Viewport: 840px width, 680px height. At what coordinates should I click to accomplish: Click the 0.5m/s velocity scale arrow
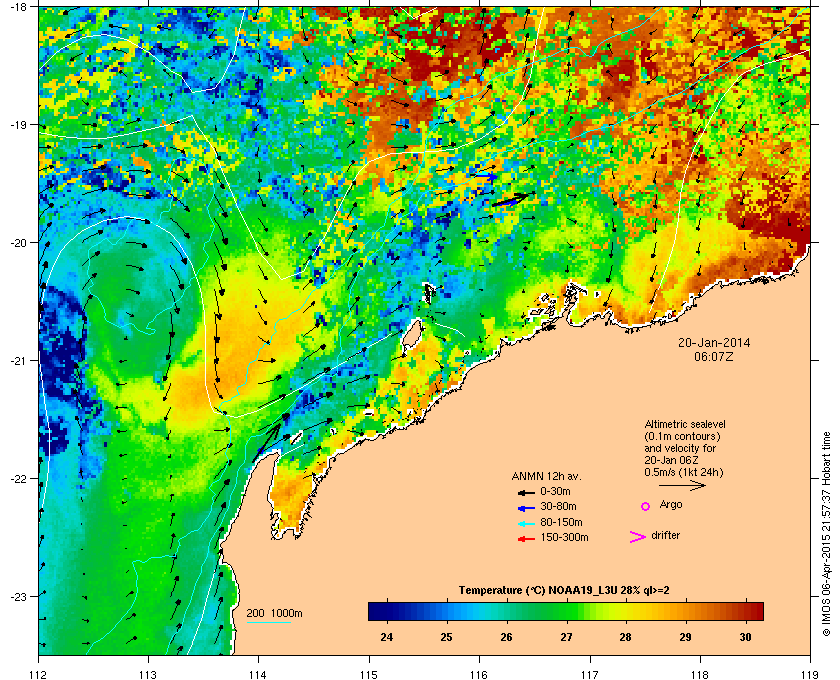[682, 485]
